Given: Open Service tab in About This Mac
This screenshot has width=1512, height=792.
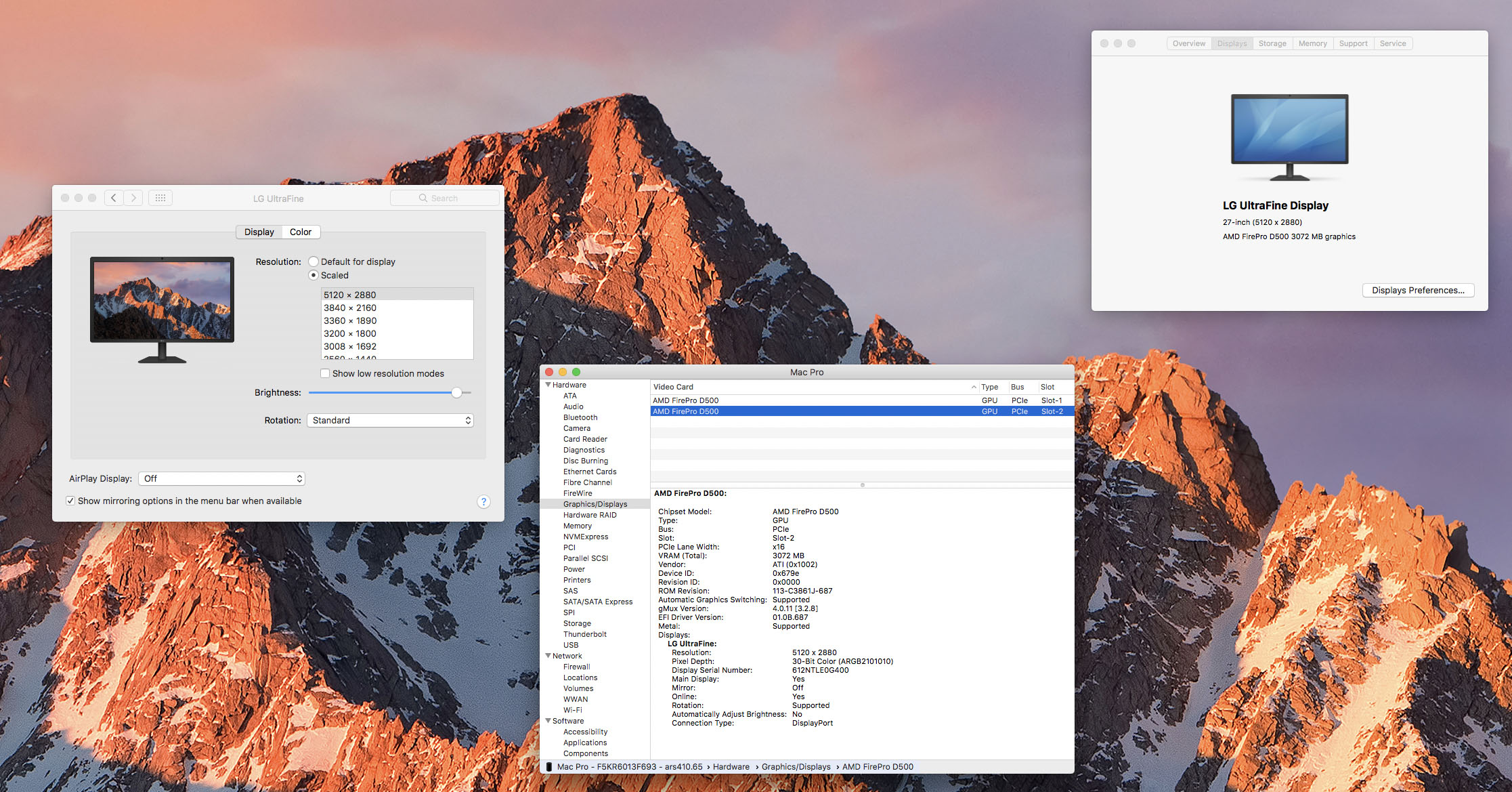Looking at the screenshot, I should pos(1393,43).
